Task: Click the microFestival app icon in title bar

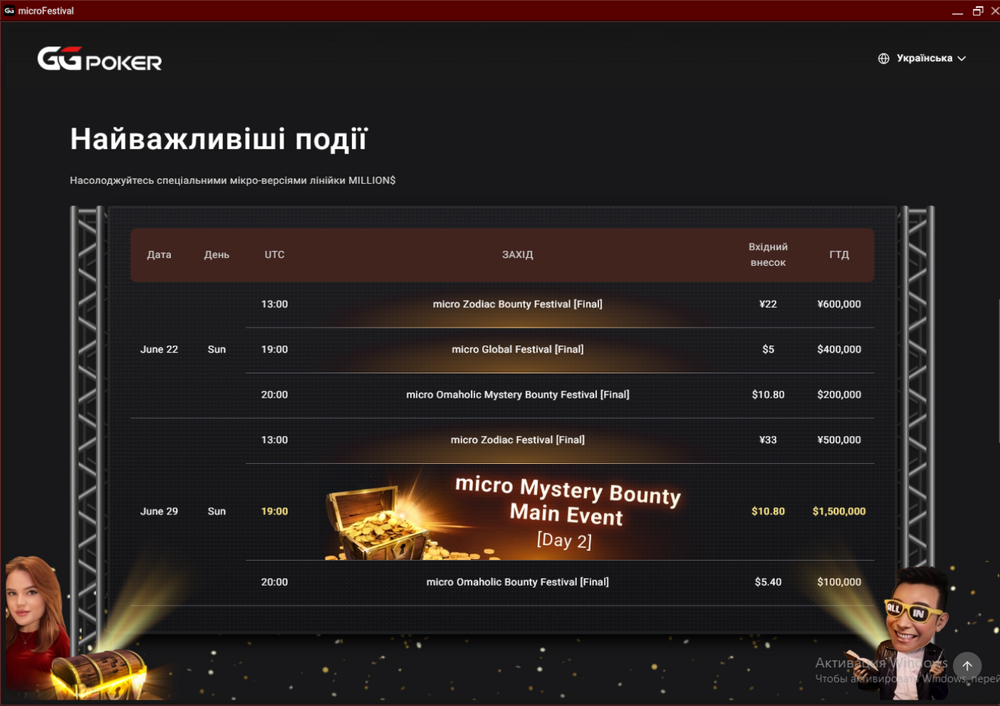Action: click(9, 11)
